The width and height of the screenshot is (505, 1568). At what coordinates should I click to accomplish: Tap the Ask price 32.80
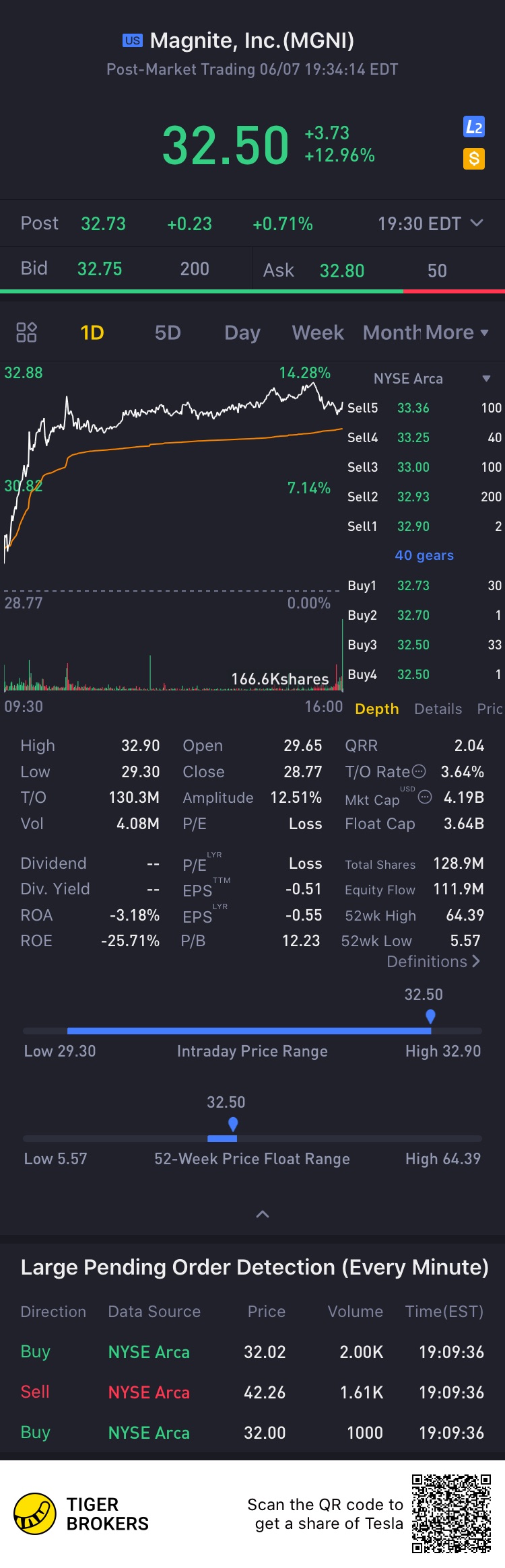[342, 271]
